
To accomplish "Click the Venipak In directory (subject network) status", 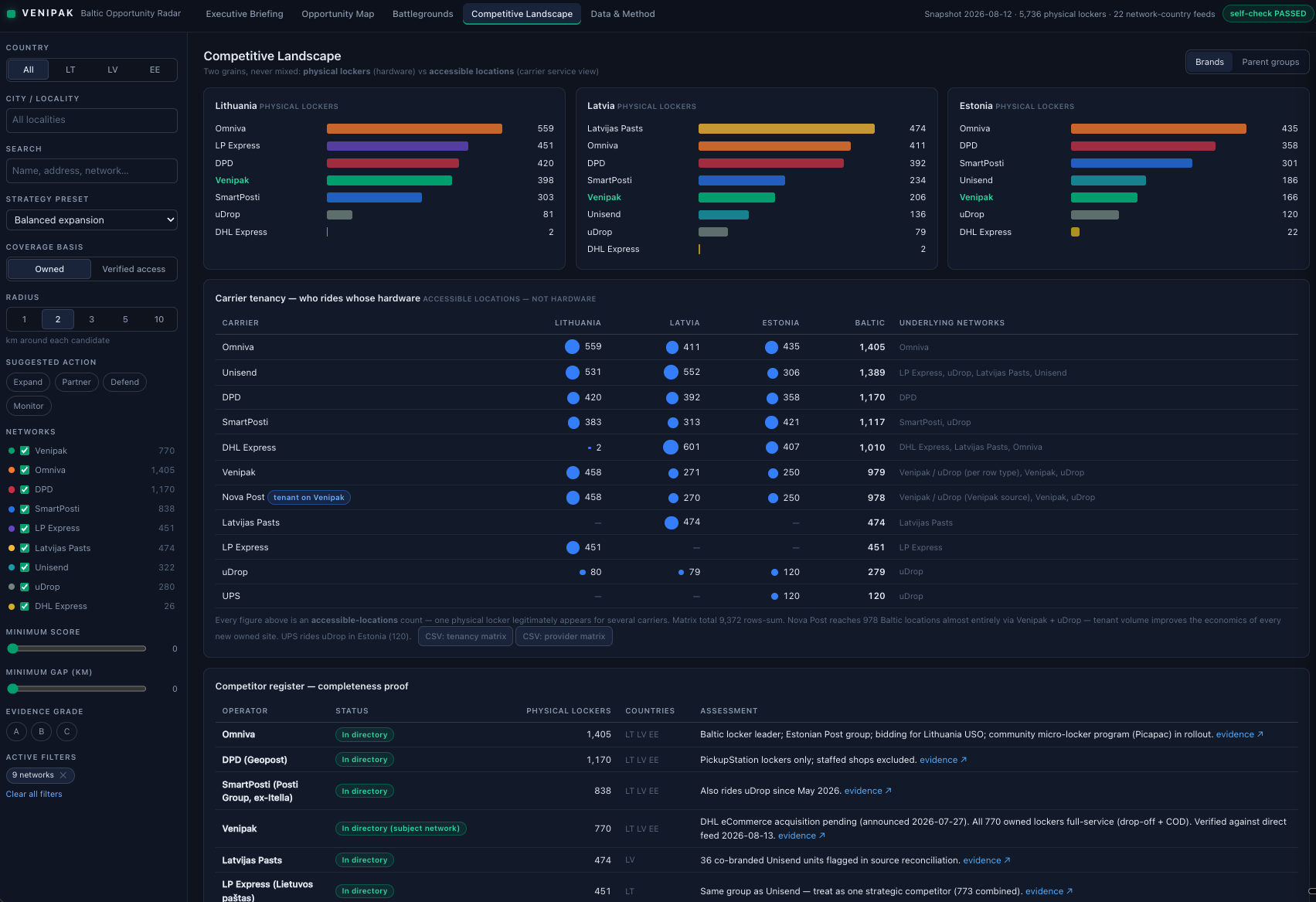I will click(x=400, y=829).
